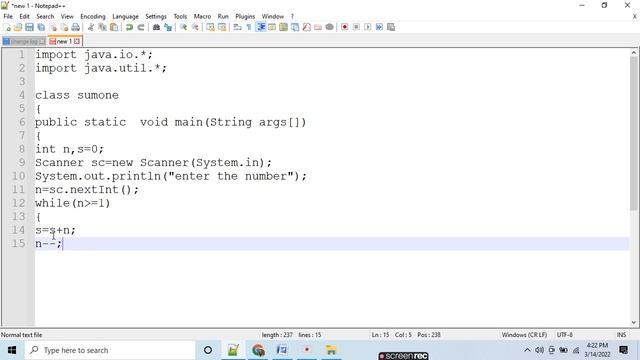This screenshot has width=640, height=360.
Task: Click the Close All toolbar icon
Action: click(64, 27)
